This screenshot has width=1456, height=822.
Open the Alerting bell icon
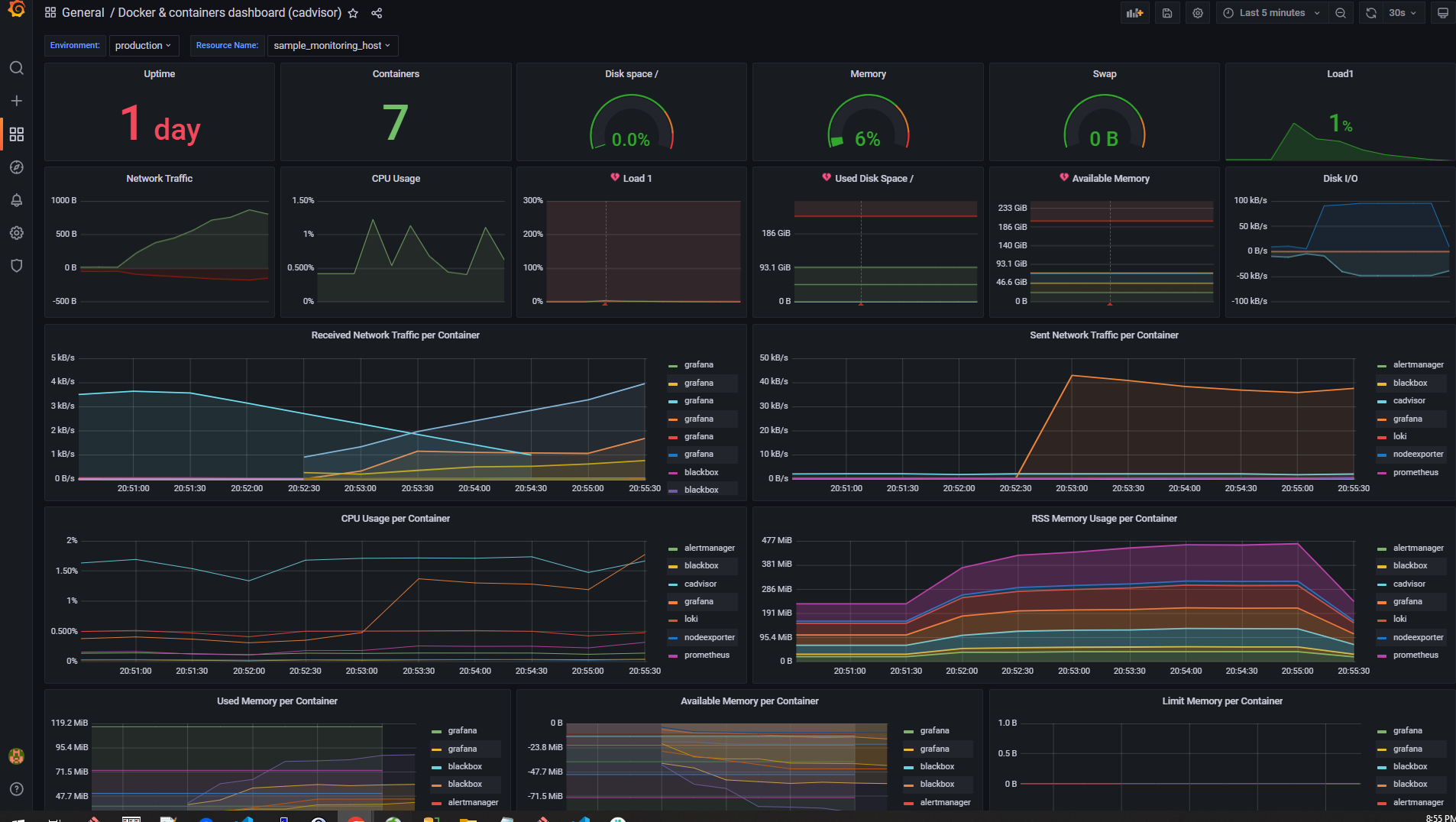click(16, 200)
